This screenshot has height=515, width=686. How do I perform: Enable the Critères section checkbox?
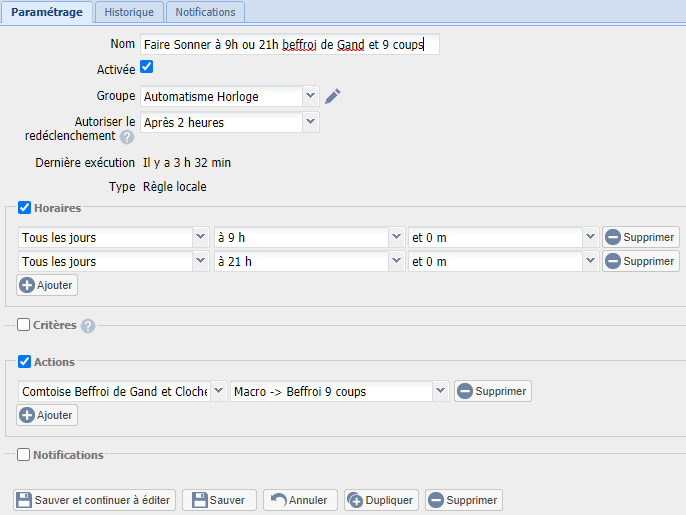pyautogui.click(x=23, y=325)
